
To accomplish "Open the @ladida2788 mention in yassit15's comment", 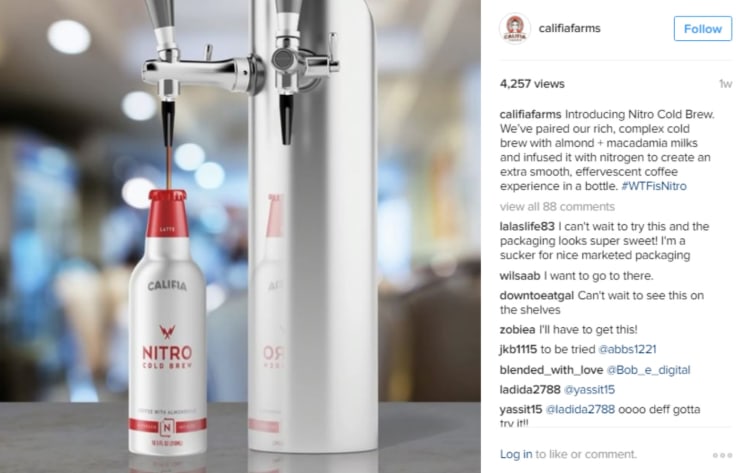I will (x=580, y=409).
